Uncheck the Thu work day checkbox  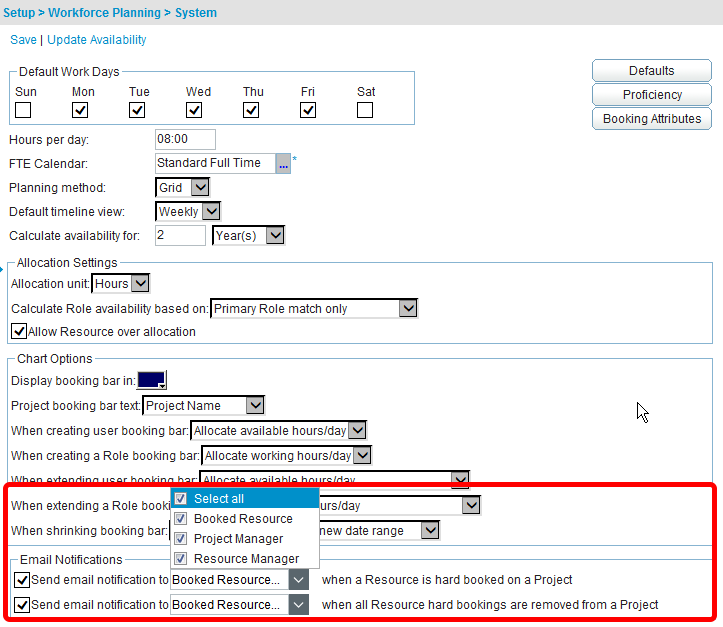251,110
